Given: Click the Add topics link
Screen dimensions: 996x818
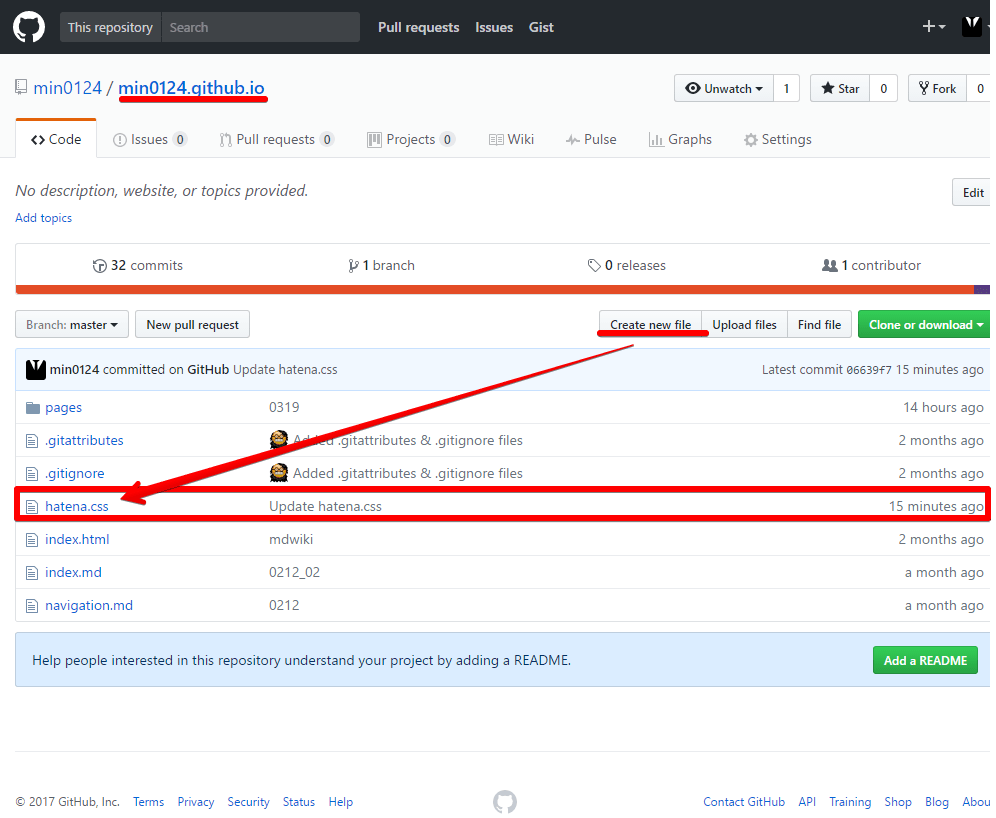Looking at the screenshot, I should click(43, 218).
